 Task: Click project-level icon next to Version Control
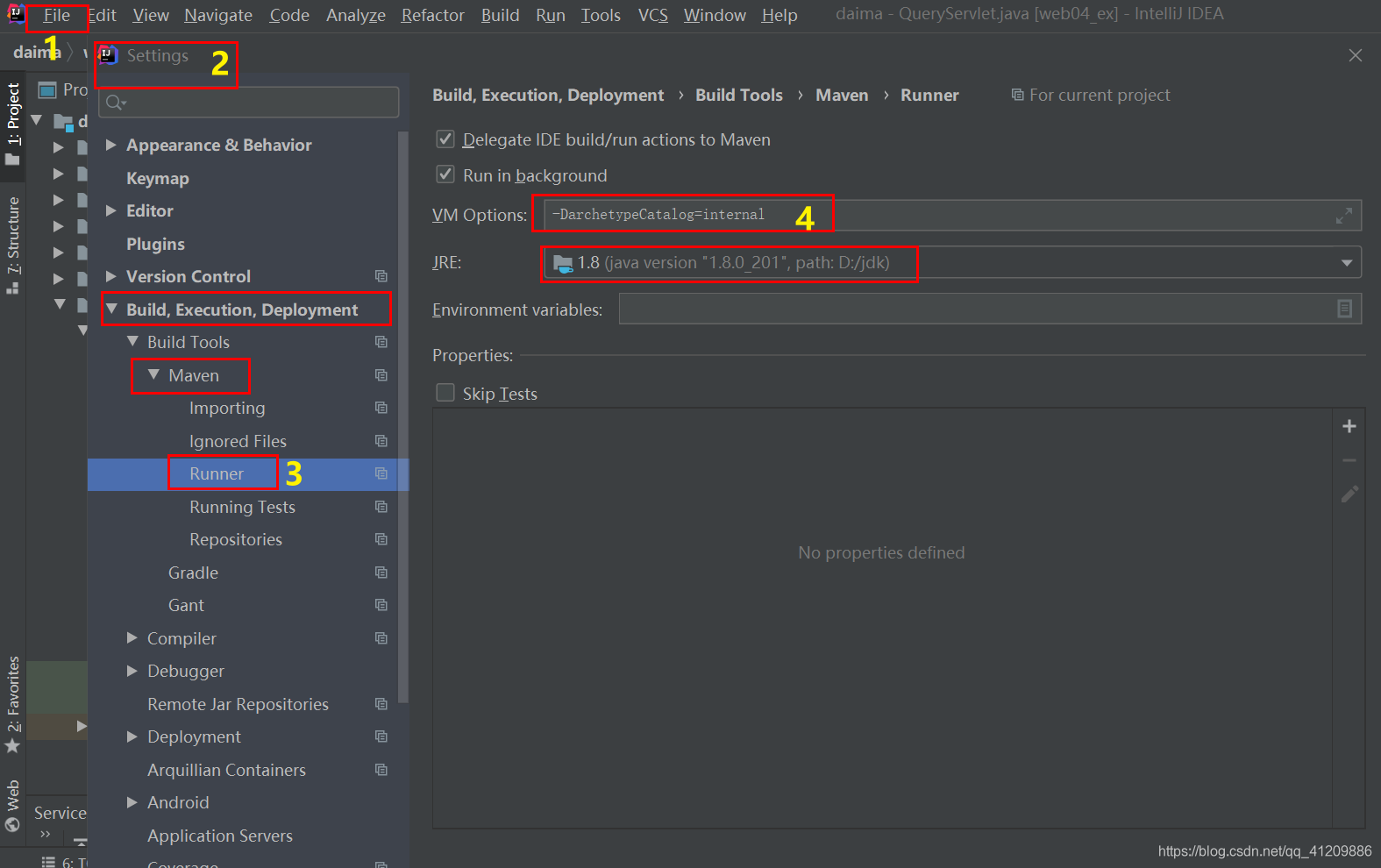pyautogui.click(x=381, y=276)
